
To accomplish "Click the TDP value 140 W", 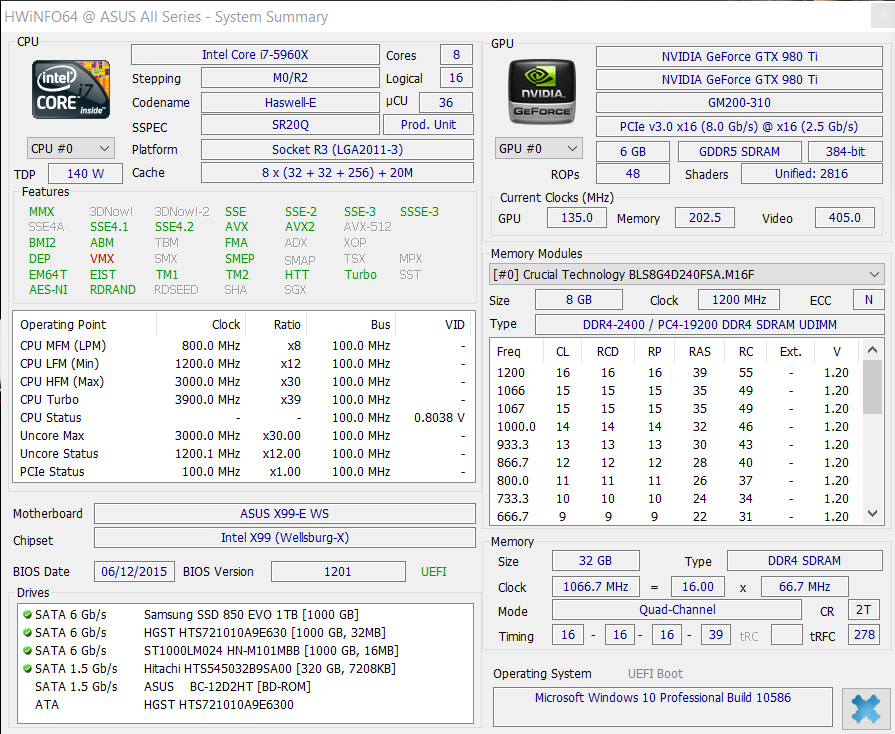I will pyautogui.click(x=85, y=174).
